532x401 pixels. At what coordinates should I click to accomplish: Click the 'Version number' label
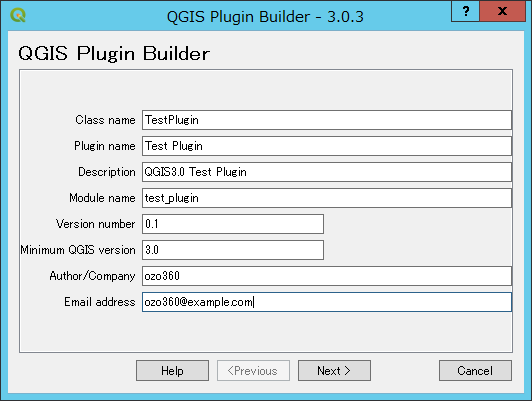95,224
